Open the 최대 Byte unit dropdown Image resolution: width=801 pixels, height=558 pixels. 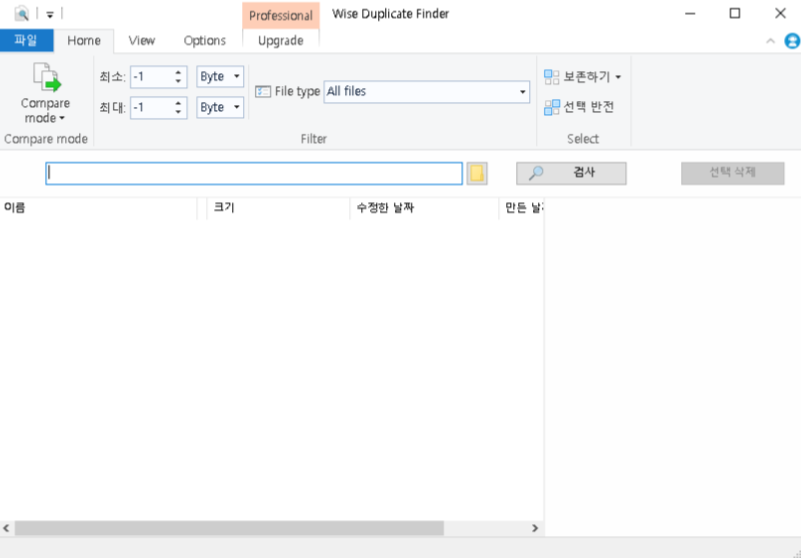tap(220, 107)
